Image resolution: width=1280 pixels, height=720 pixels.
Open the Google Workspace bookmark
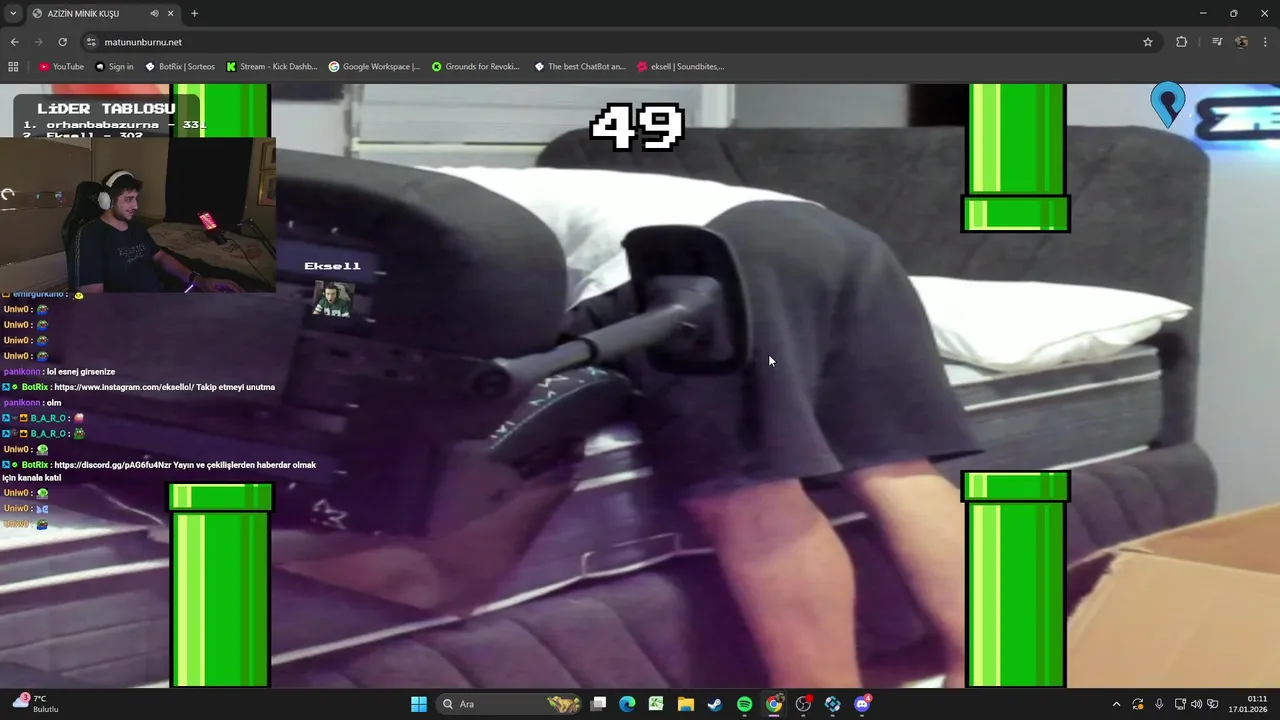[374, 67]
